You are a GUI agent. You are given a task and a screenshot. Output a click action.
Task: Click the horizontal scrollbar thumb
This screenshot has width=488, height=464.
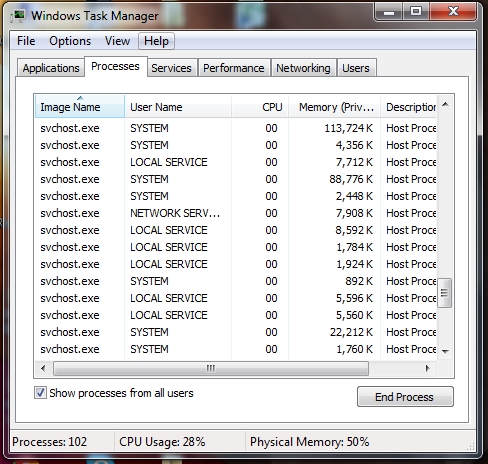click(x=211, y=368)
